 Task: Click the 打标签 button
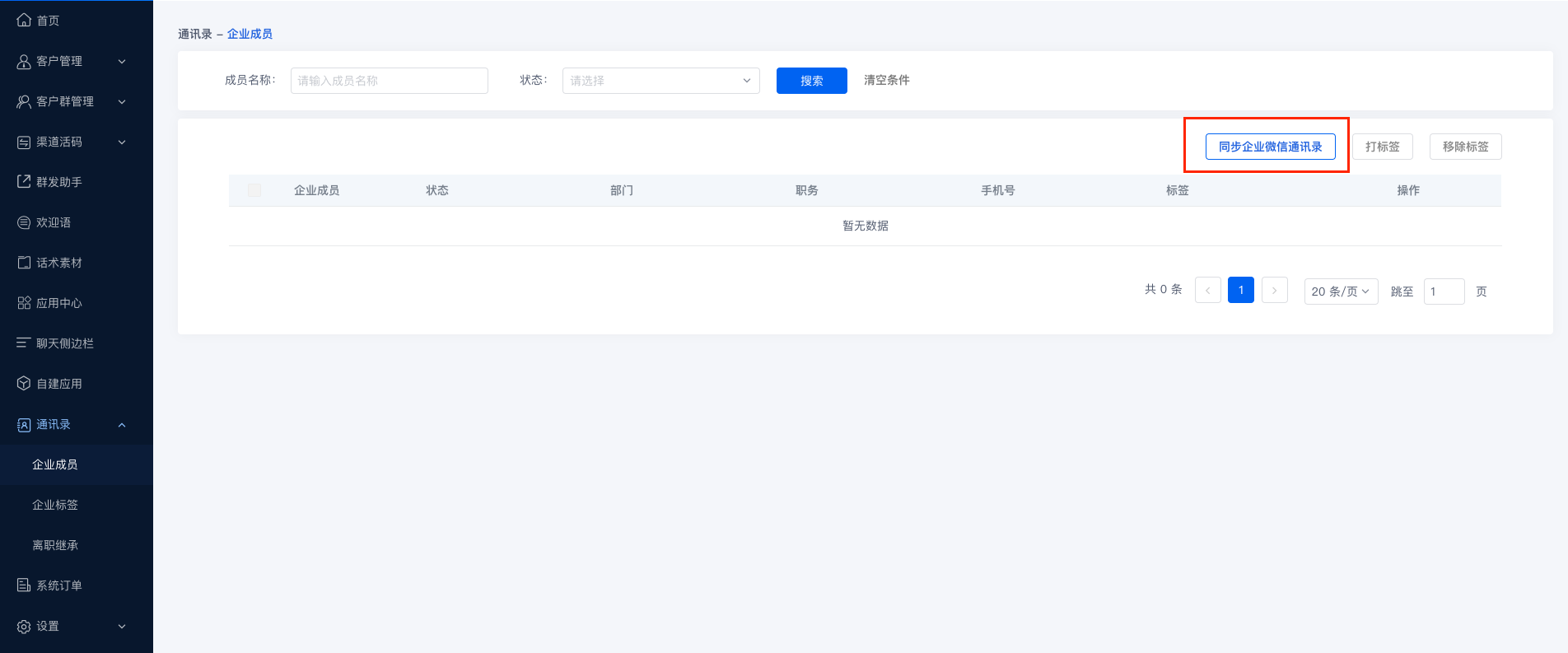[x=1383, y=147]
